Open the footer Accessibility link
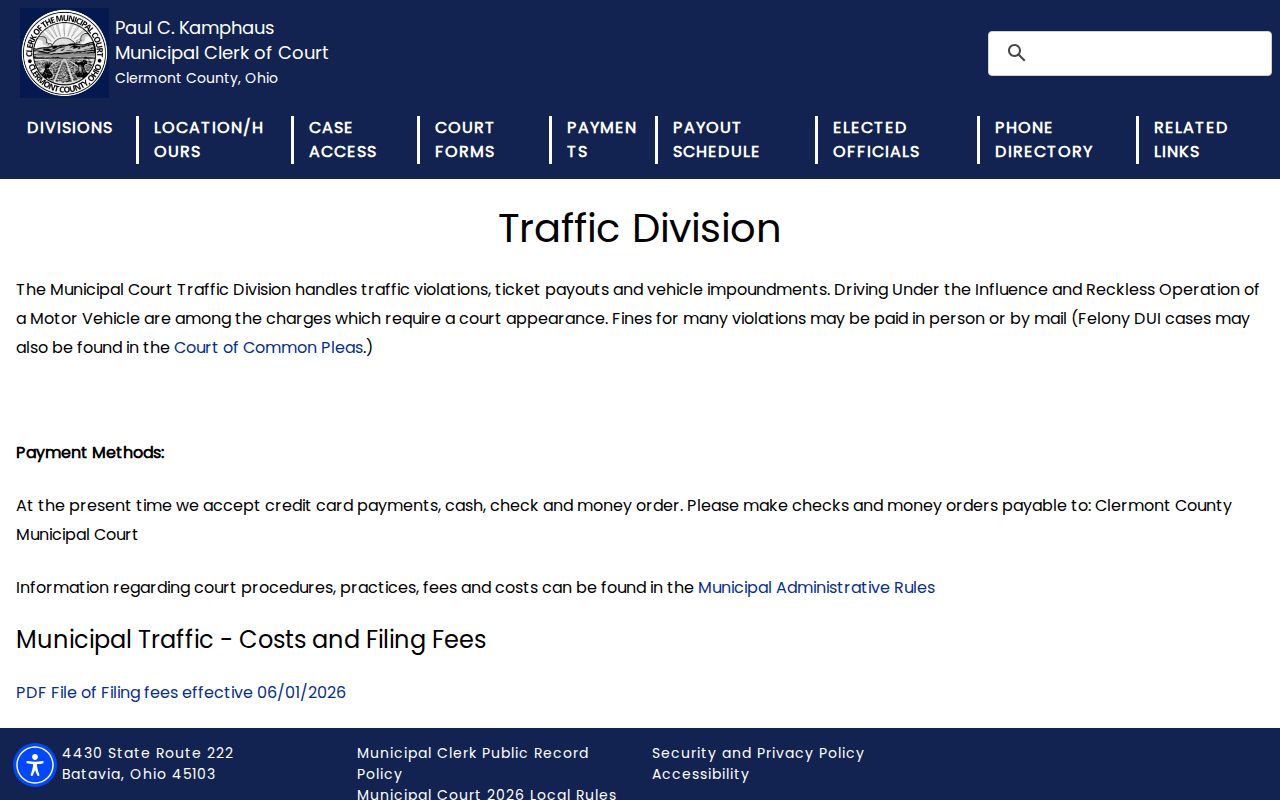1280x800 pixels. click(x=700, y=774)
